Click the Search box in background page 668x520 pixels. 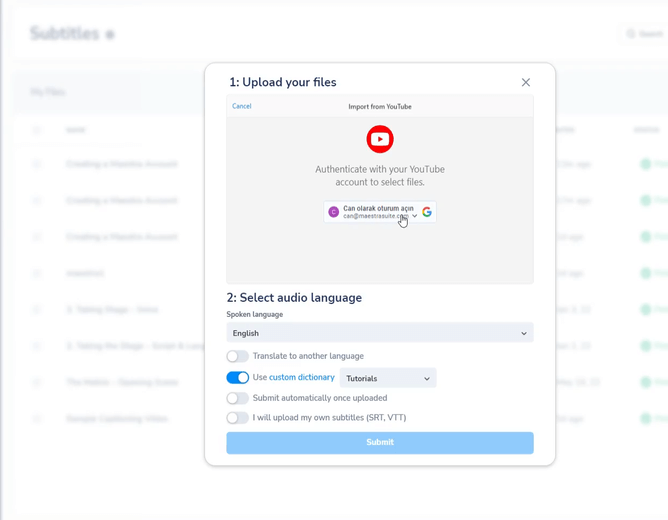pos(644,34)
